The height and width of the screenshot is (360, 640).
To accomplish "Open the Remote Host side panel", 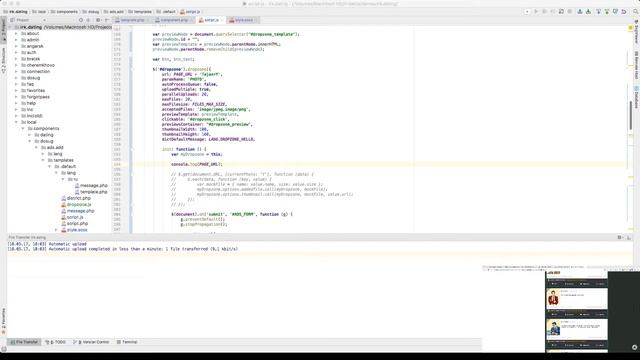I will (x=636, y=65).
